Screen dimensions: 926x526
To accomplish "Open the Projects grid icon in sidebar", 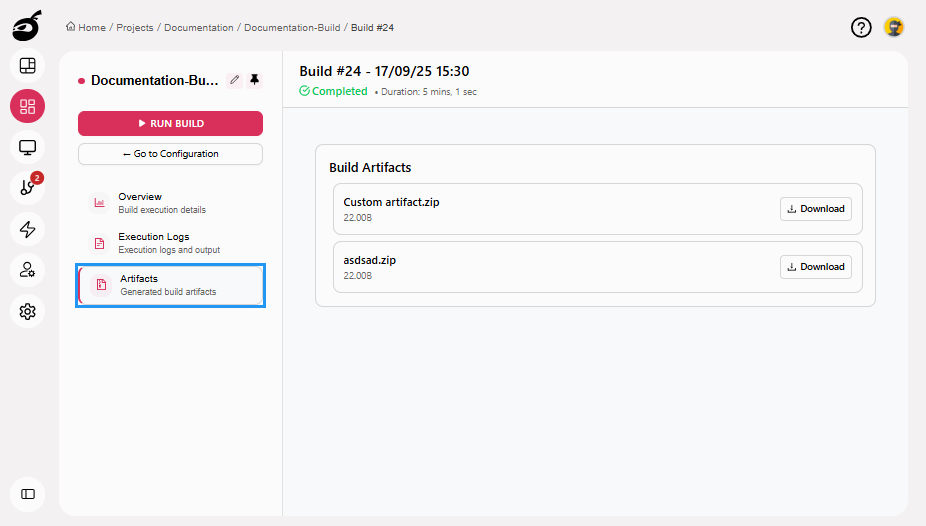I will [x=27, y=106].
